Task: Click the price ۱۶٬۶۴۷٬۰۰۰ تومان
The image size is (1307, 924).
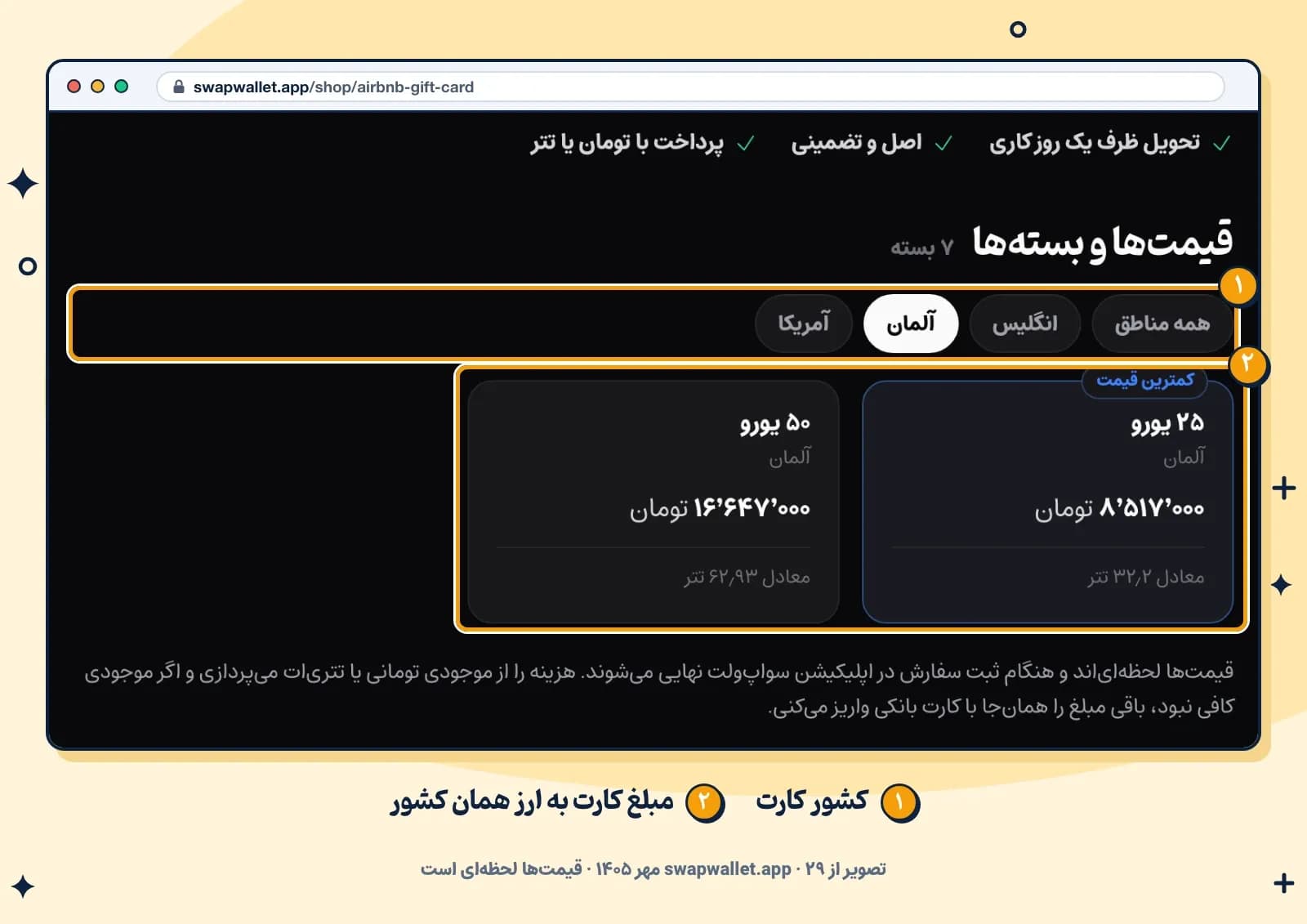Action: [x=720, y=509]
